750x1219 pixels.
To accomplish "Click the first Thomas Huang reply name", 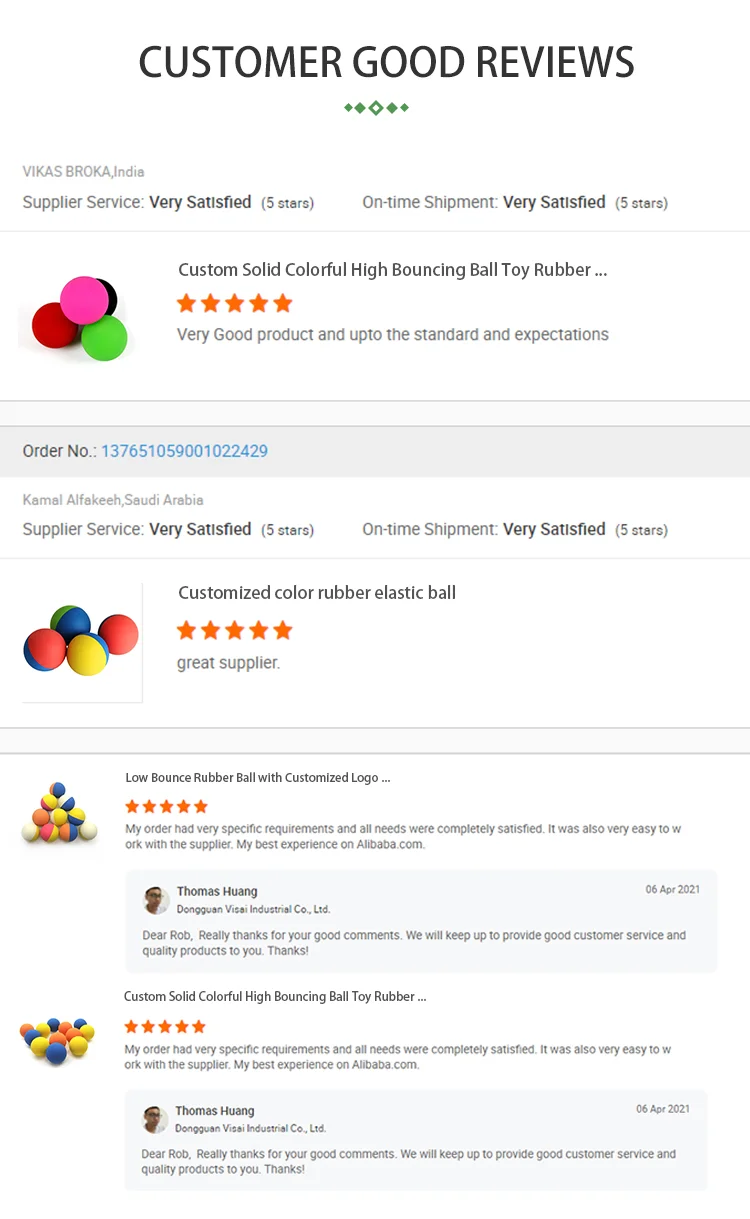I will click(x=217, y=892).
